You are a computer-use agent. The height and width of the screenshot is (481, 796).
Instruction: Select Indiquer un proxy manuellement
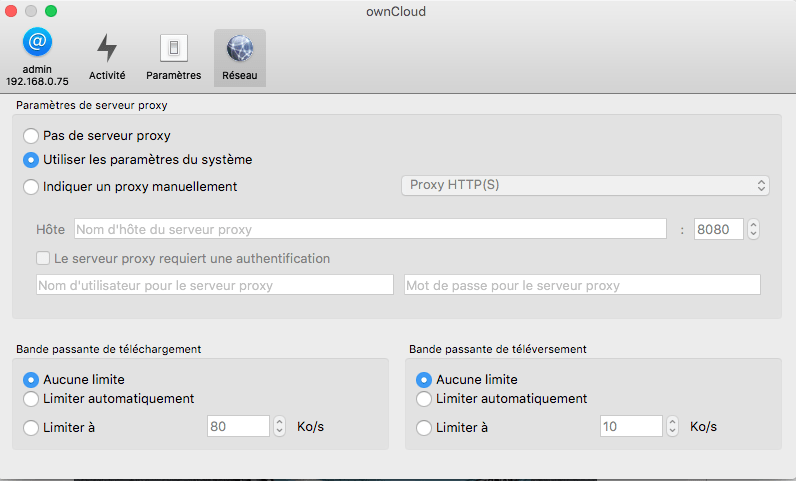(x=31, y=186)
